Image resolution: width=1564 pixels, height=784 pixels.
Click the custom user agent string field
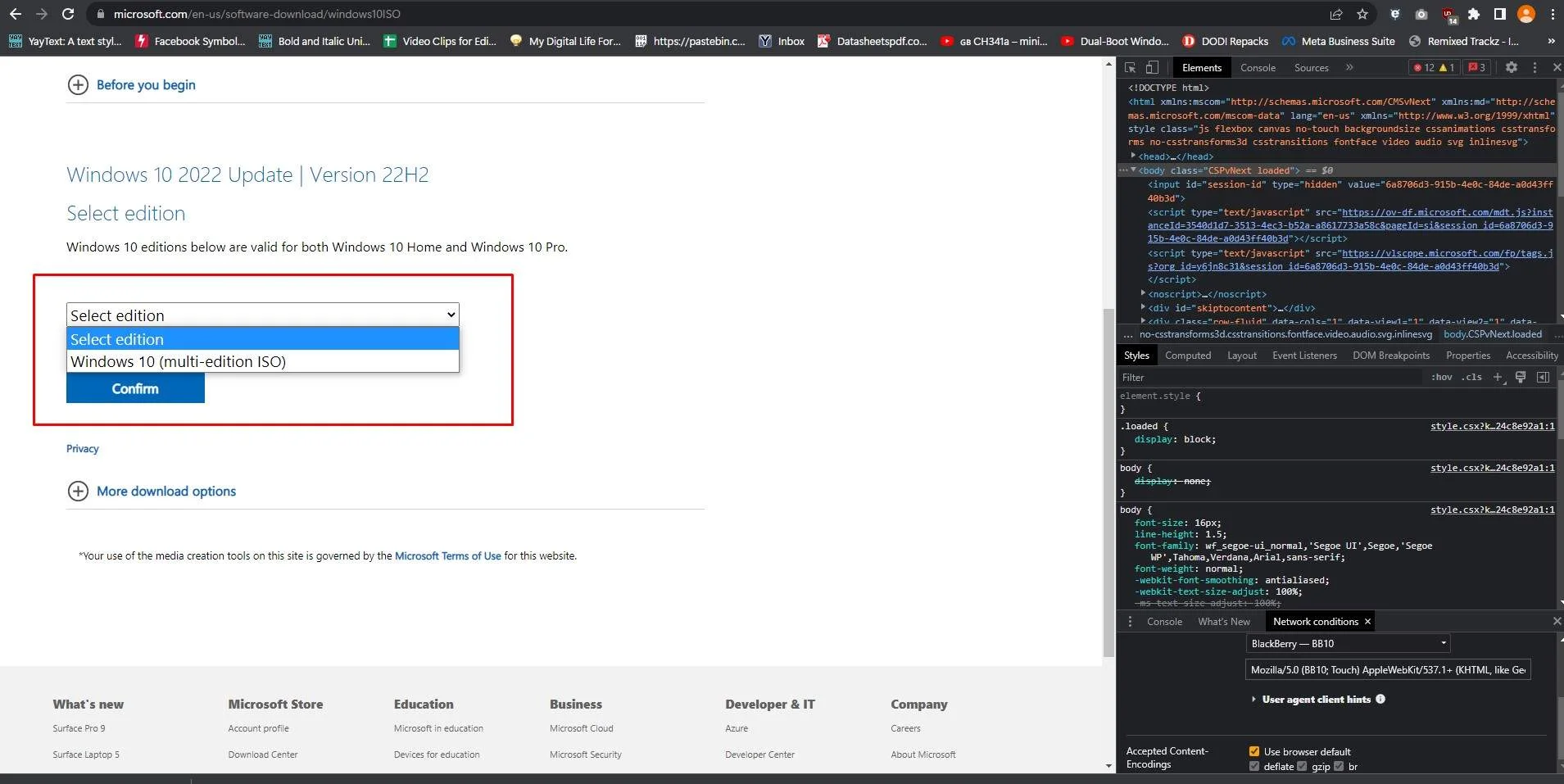(x=1388, y=669)
